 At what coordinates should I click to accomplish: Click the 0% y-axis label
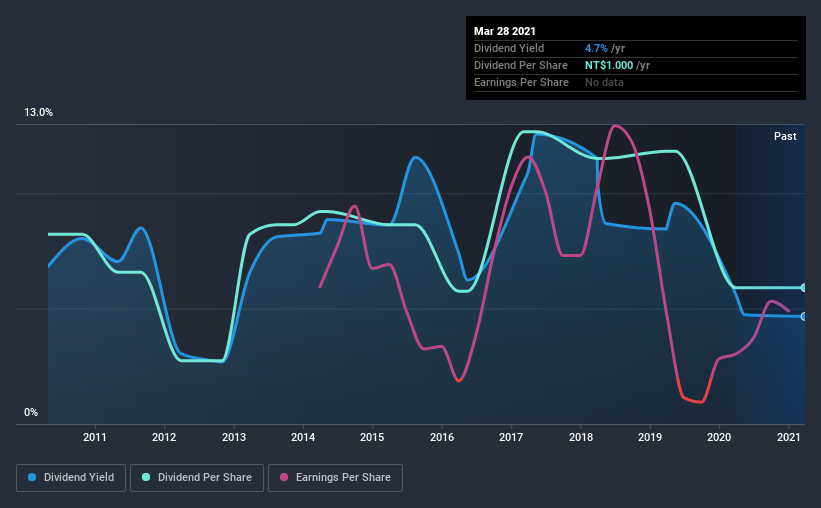coord(31,413)
